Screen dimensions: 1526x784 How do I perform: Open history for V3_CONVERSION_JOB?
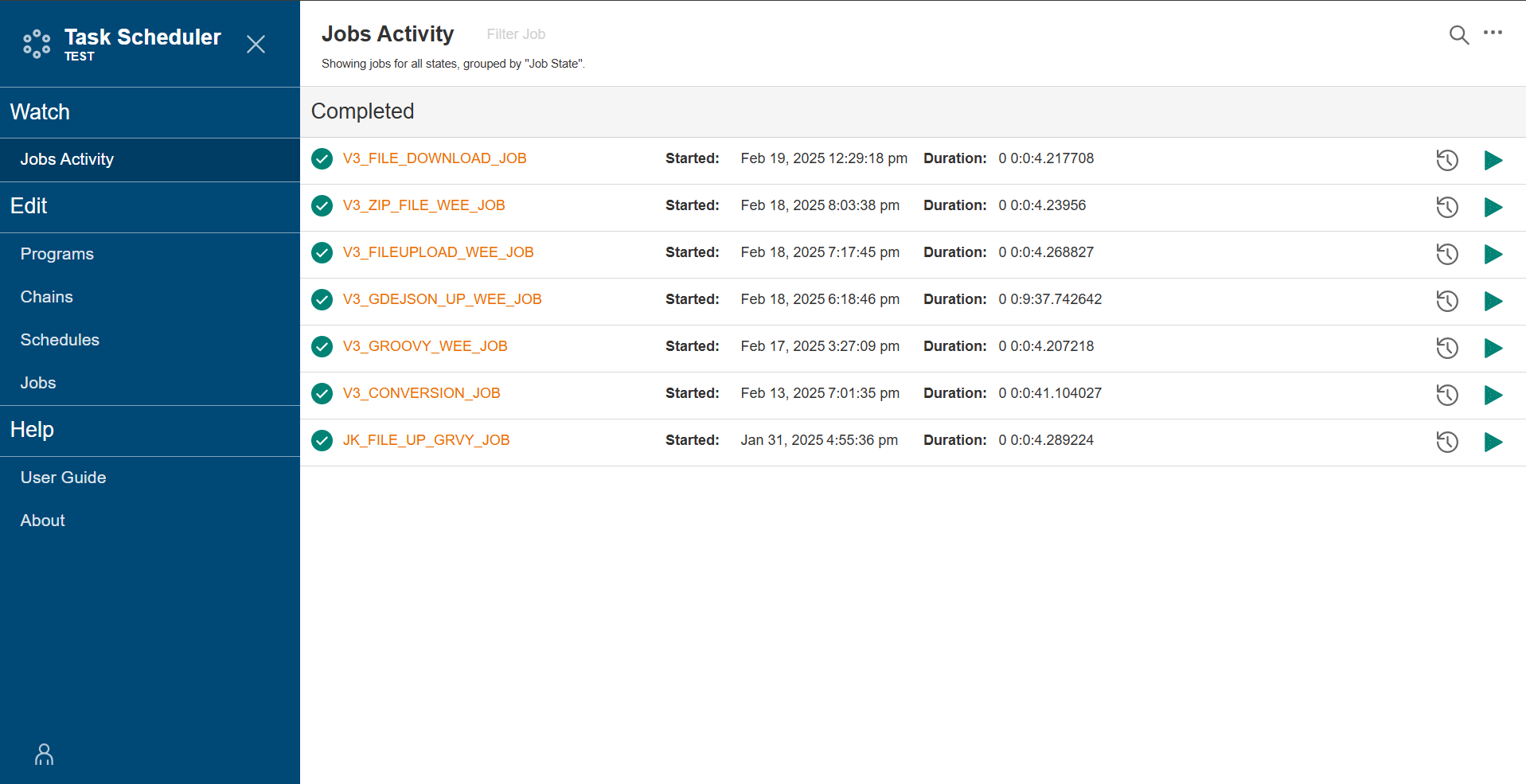tap(1446, 395)
